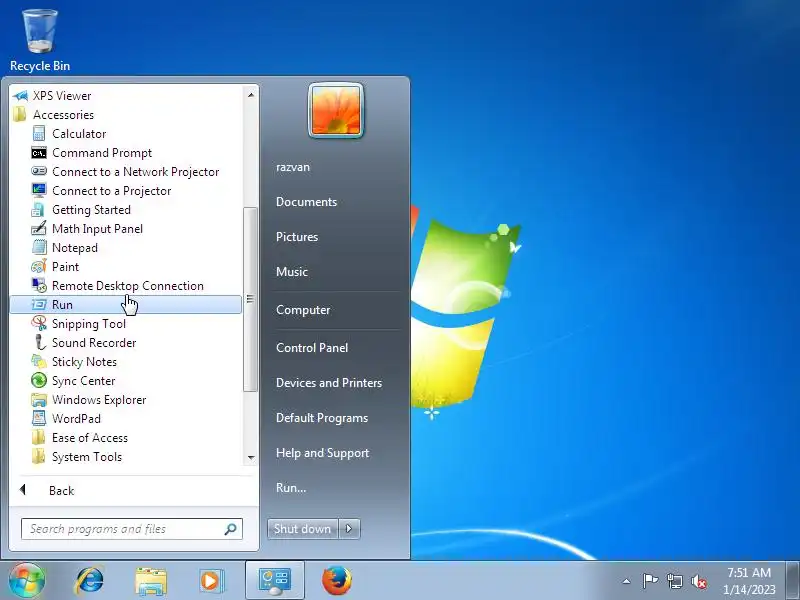The width and height of the screenshot is (800, 600).
Task: Open Windows Media Player from the taskbar
Action: pos(211,581)
